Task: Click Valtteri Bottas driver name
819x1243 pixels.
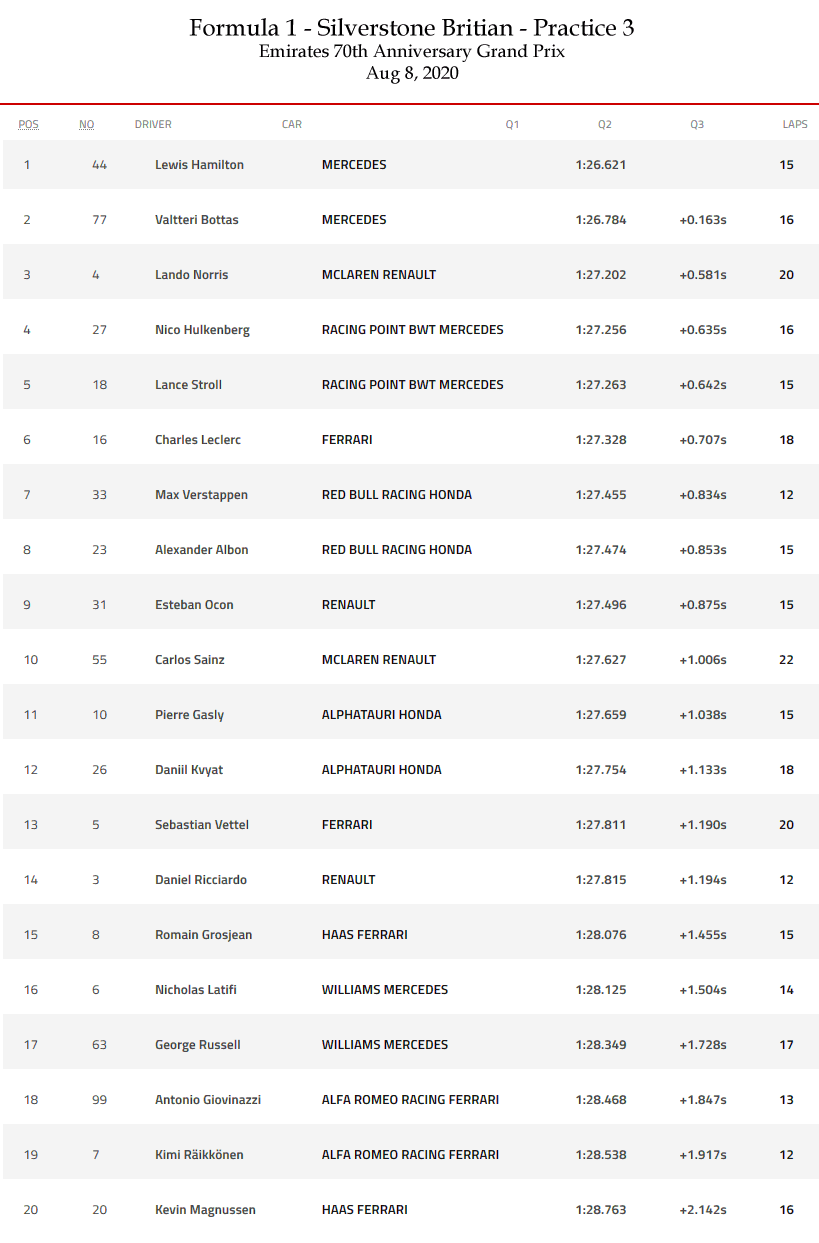Action: click(197, 220)
